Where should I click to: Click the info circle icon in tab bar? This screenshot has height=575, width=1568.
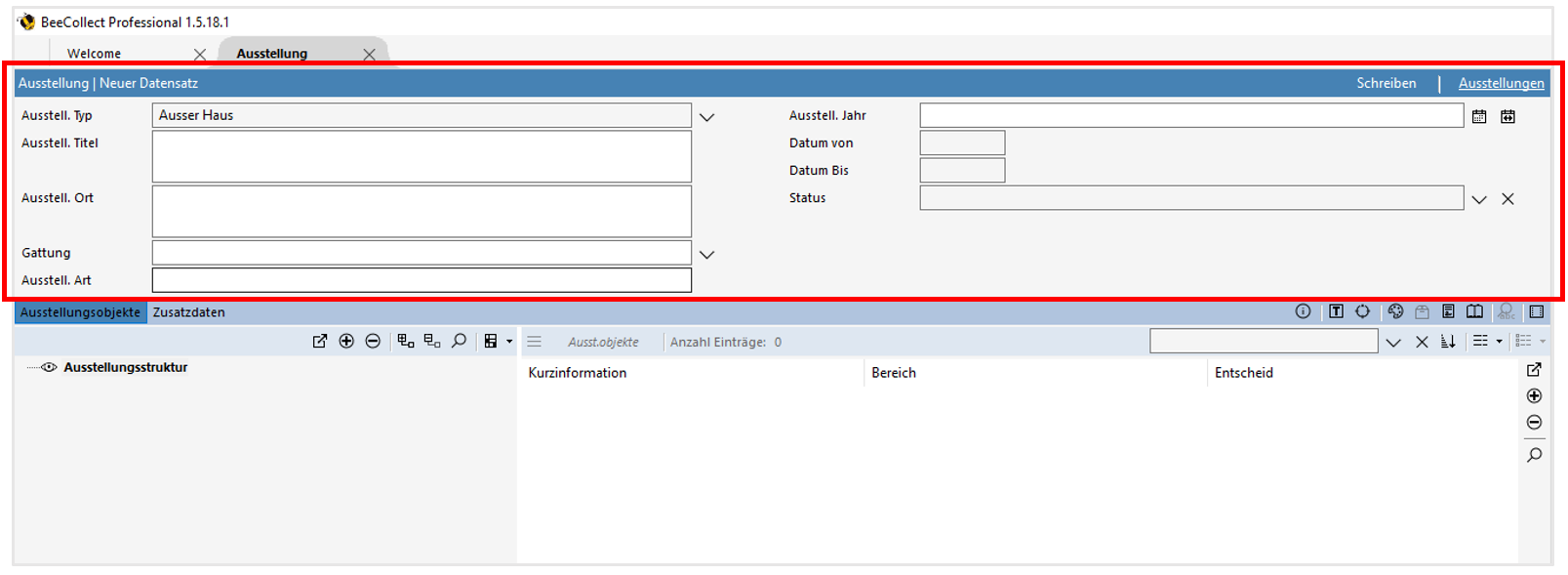(x=1303, y=311)
